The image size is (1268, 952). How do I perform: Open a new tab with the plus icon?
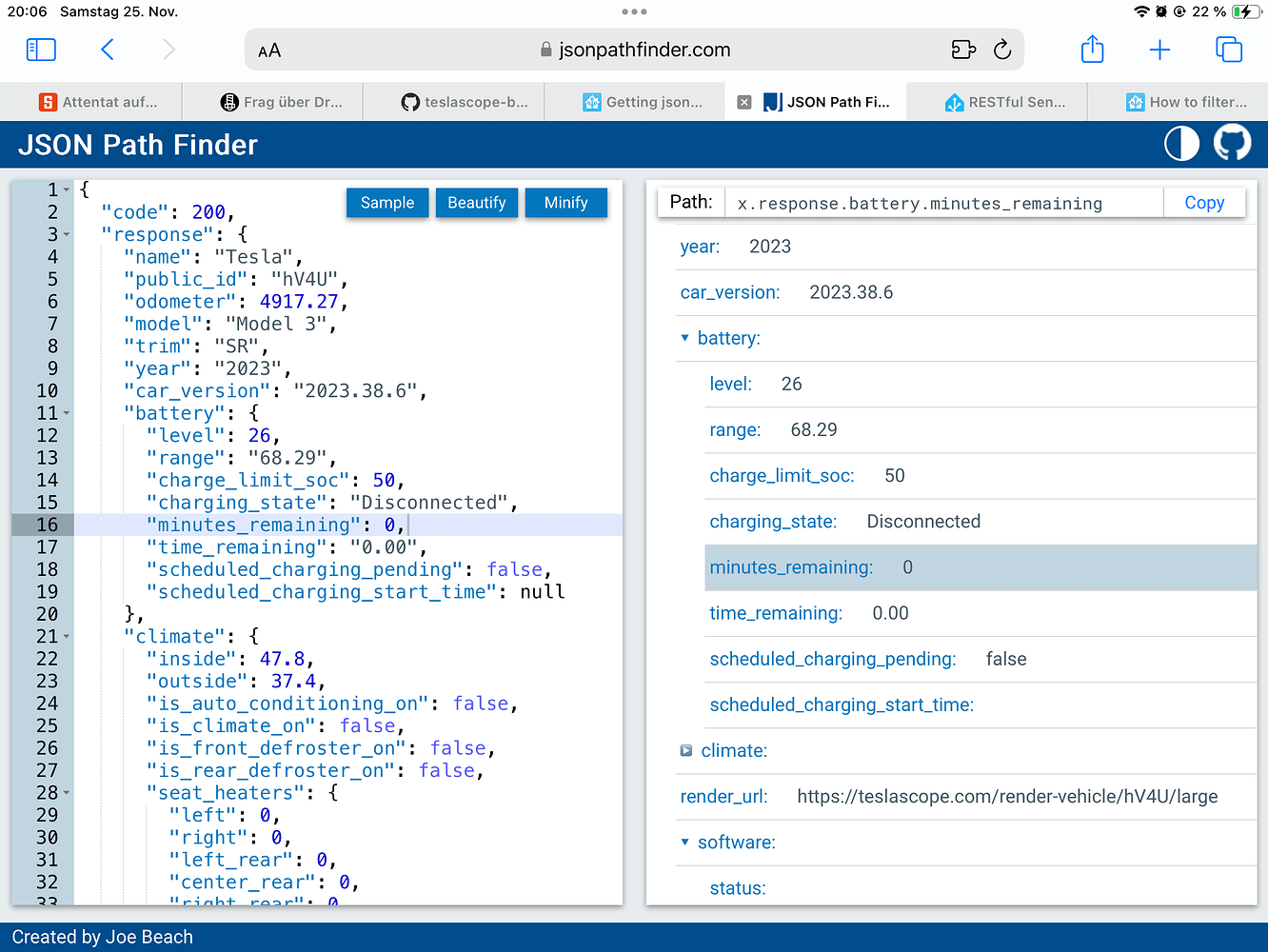(x=1159, y=49)
